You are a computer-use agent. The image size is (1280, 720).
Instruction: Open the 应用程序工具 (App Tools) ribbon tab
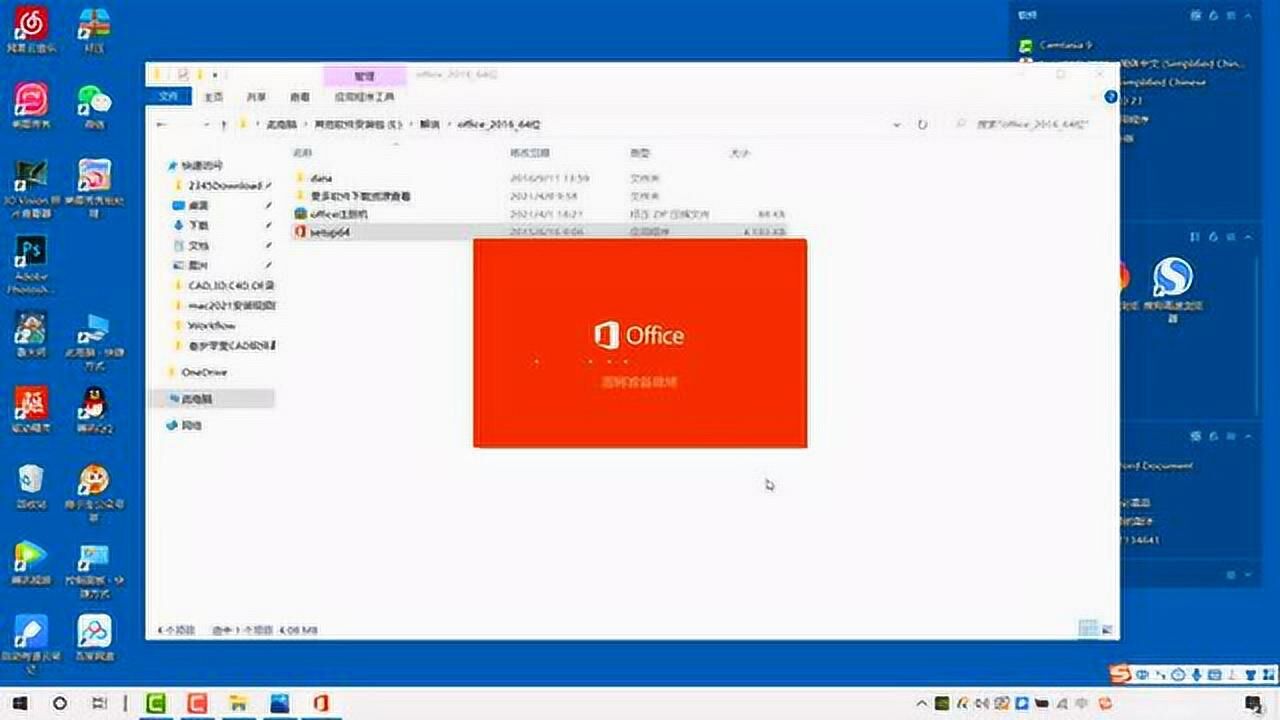click(364, 97)
